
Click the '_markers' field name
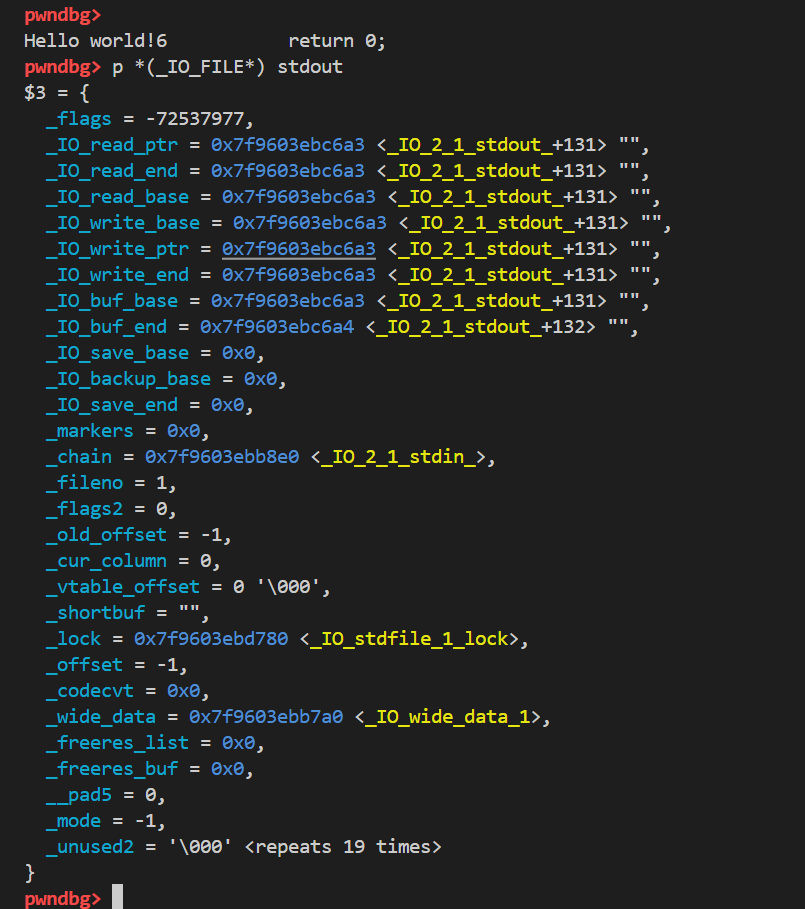click(90, 431)
